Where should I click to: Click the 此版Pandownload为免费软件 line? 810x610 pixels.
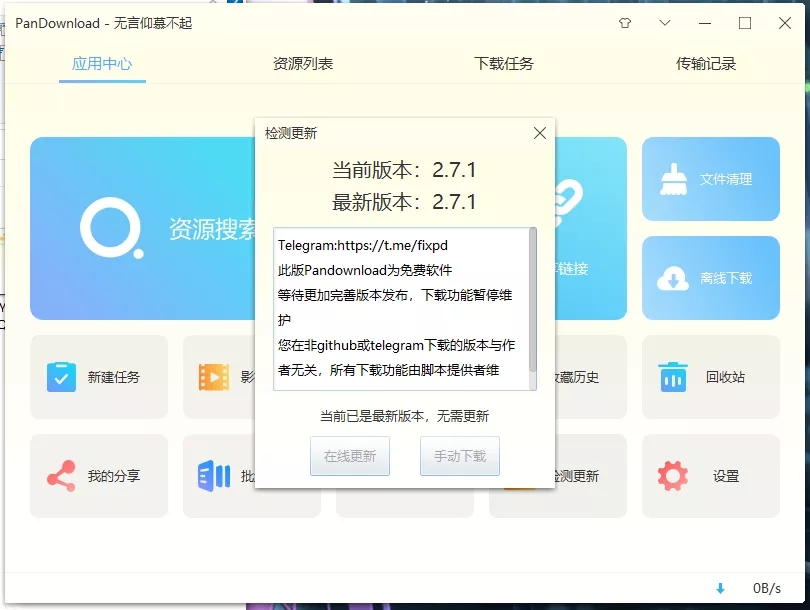click(365, 270)
